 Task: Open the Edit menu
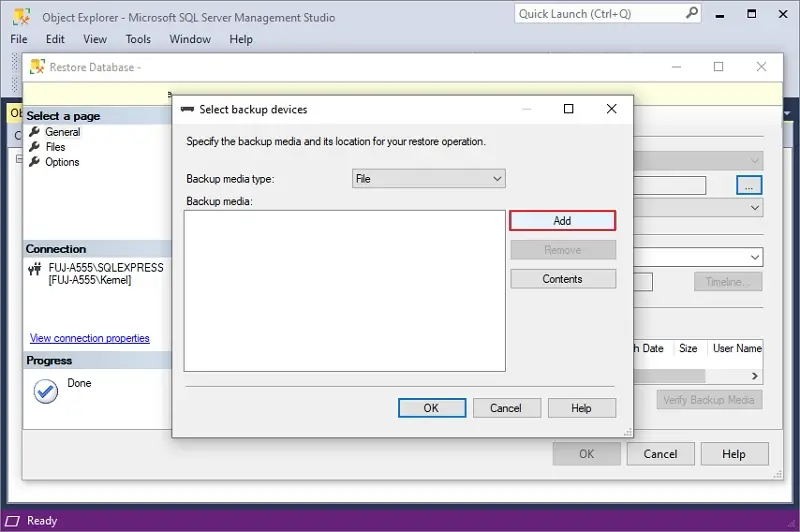[55, 39]
